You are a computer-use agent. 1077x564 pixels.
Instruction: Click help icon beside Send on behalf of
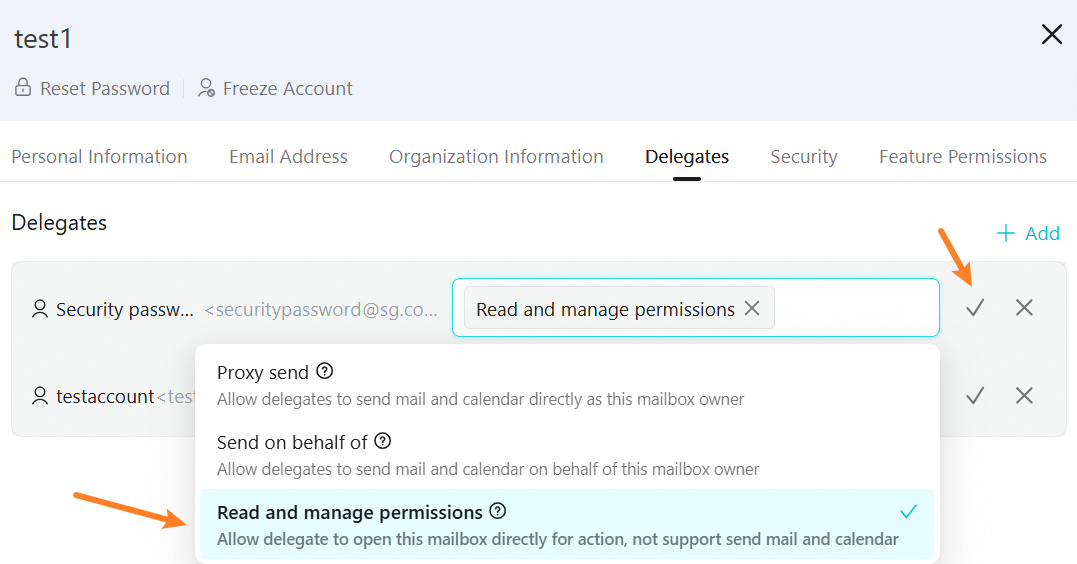382,441
